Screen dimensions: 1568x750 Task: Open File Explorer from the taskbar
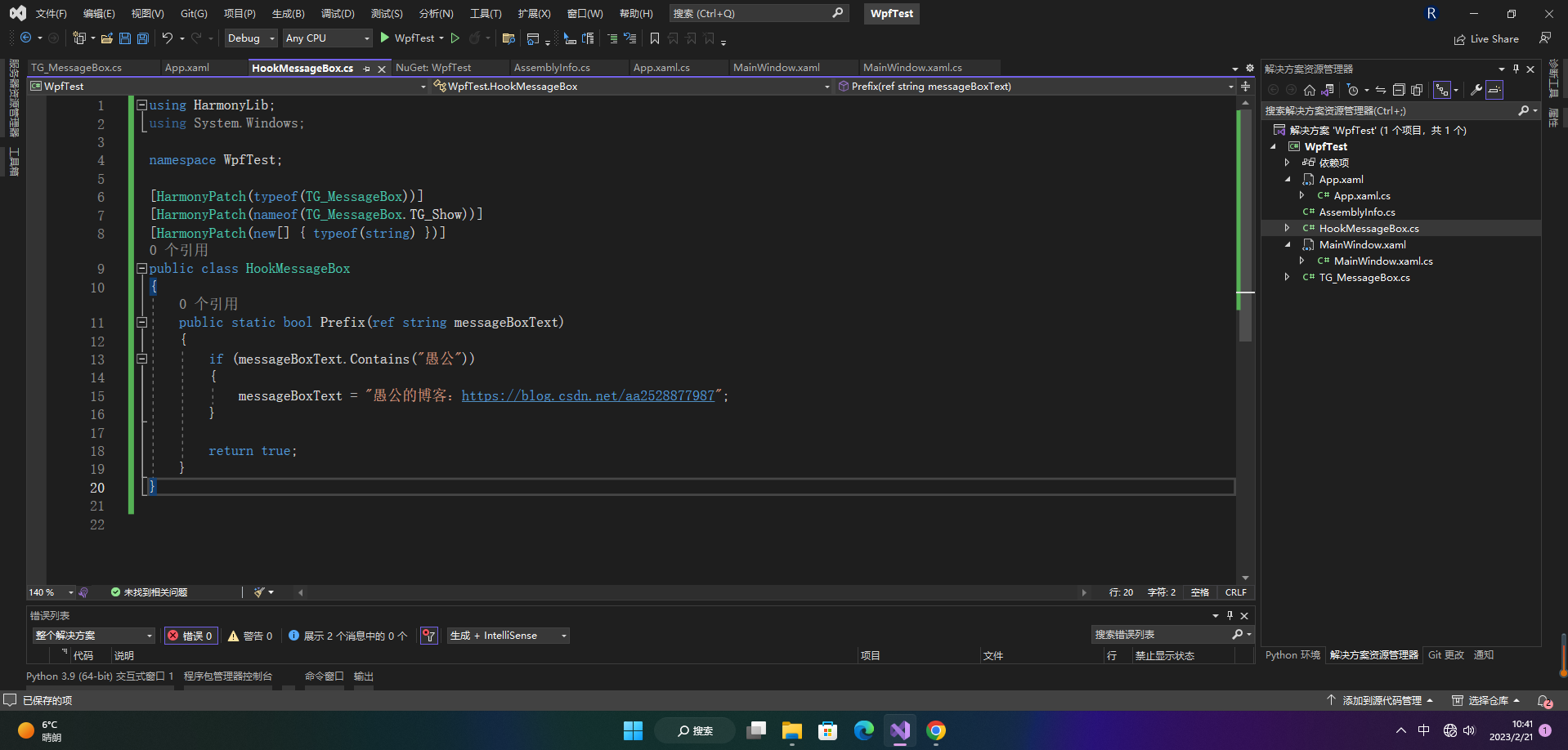792,730
